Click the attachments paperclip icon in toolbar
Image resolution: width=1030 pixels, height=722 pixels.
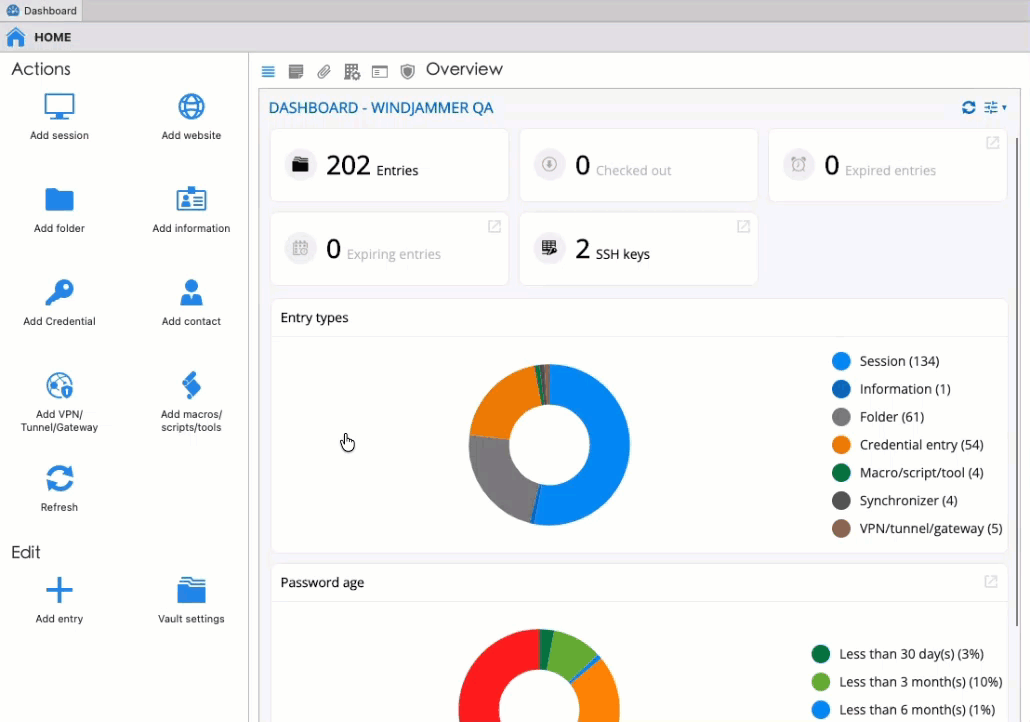[x=324, y=71]
